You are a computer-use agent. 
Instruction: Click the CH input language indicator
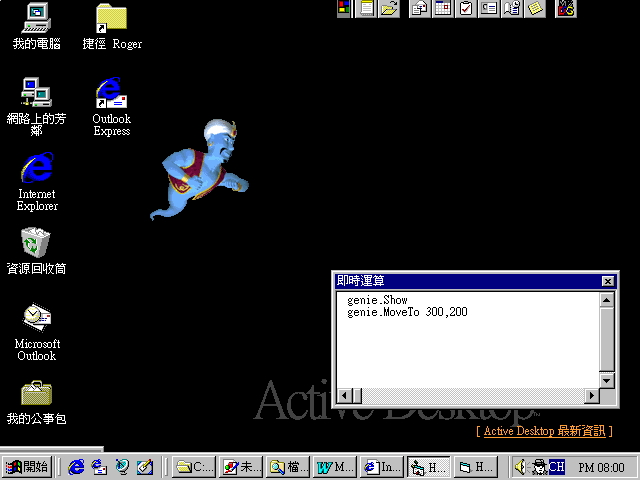coord(556,466)
